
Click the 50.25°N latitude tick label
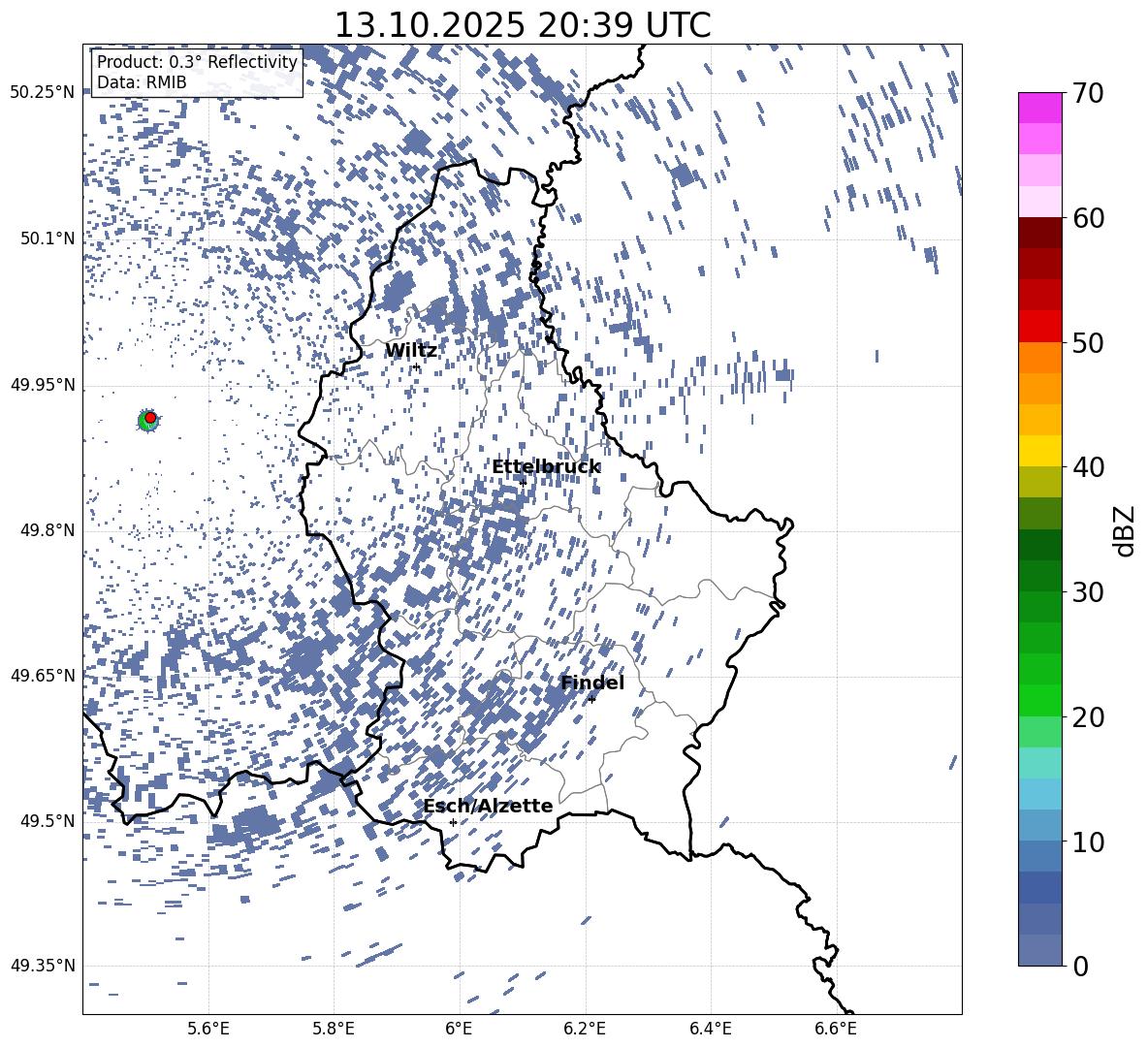[43, 93]
